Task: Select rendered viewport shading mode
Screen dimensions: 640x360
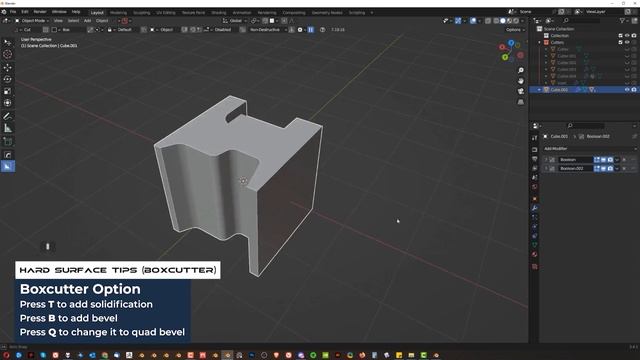Action: click(516, 21)
